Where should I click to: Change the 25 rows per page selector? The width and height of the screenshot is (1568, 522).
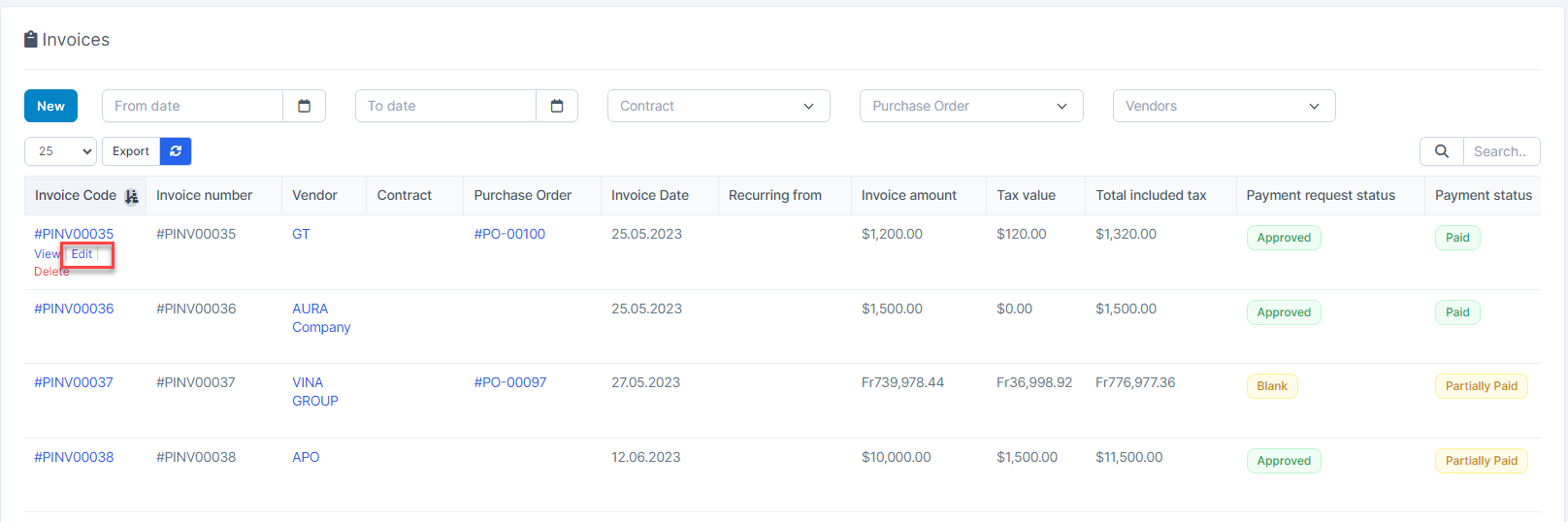click(x=60, y=151)
